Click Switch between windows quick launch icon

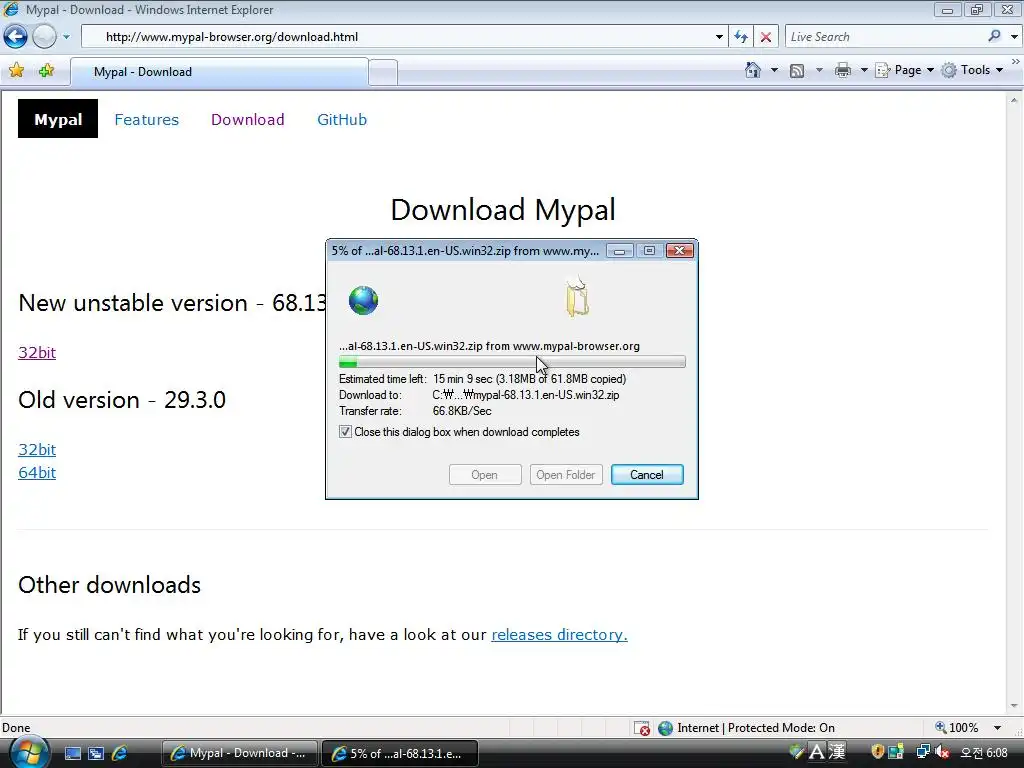coord(96,753)
